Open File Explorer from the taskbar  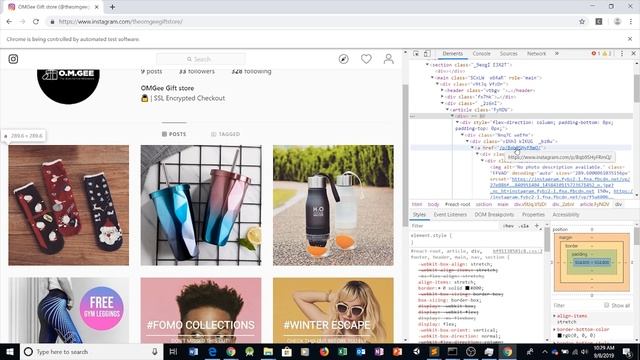268,351
